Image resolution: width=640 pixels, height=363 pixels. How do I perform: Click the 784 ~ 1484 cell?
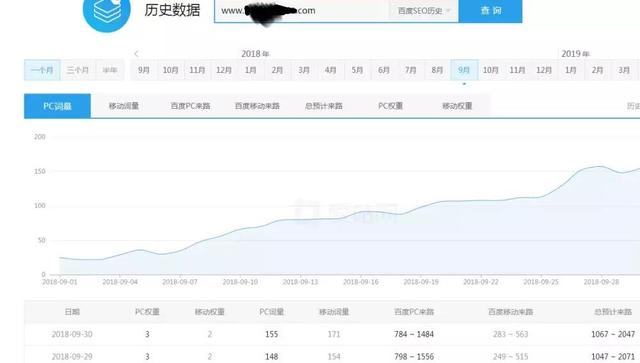(414, 334)
